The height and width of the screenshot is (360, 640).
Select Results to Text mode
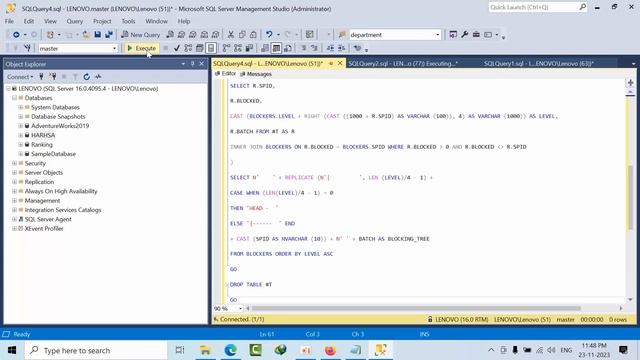coord(264,48)
